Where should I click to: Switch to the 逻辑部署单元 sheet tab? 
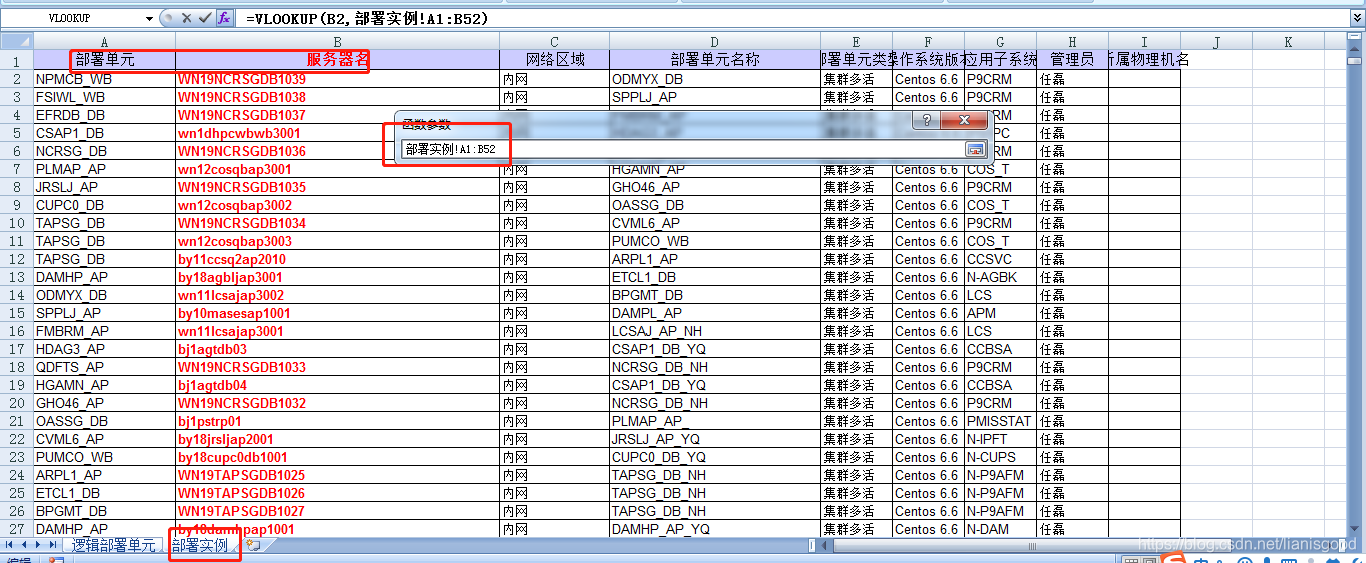113,545
